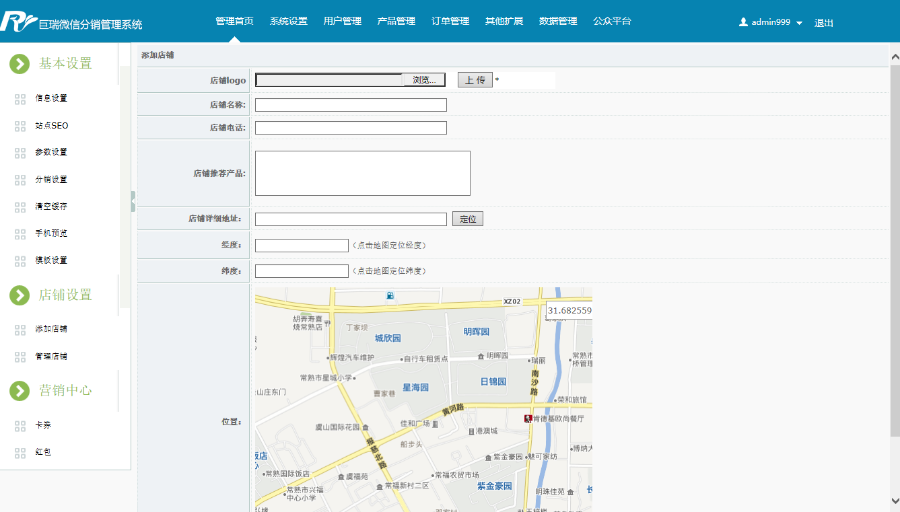The width and height of the screenshot is (900, 512).
Task: Click the page scrollbar up arrow
Action: point(895,57)
